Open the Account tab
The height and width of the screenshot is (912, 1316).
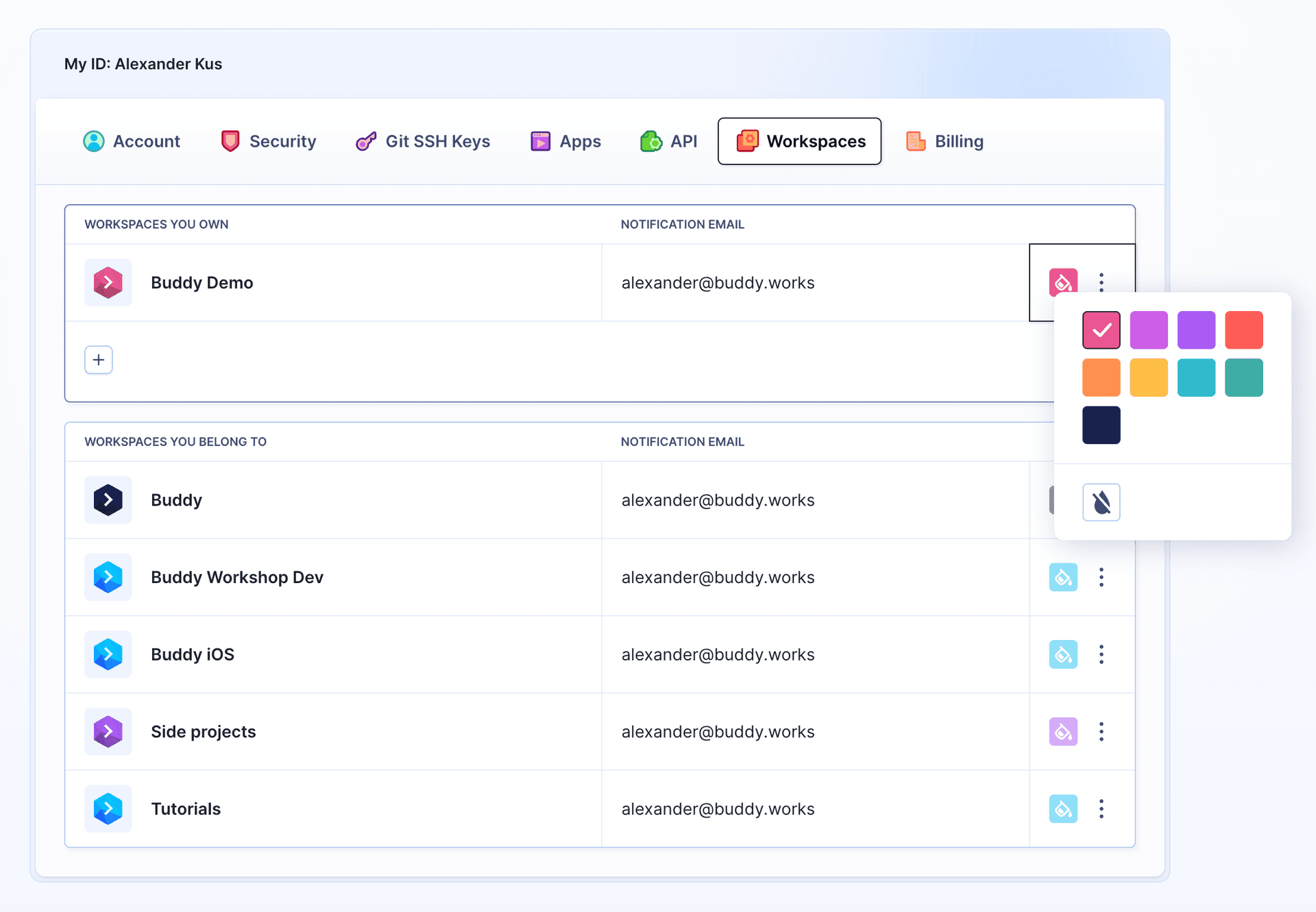132,141
